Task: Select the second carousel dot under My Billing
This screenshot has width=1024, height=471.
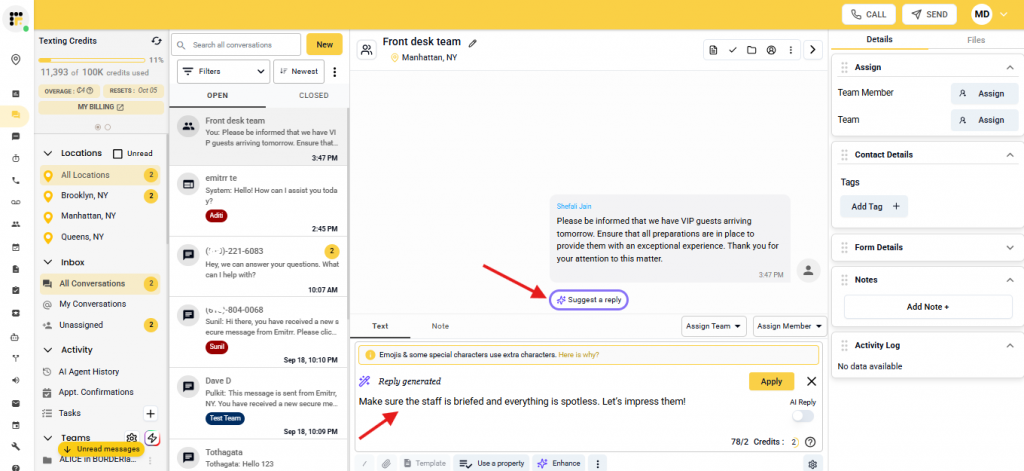Action: click(108, 127)
